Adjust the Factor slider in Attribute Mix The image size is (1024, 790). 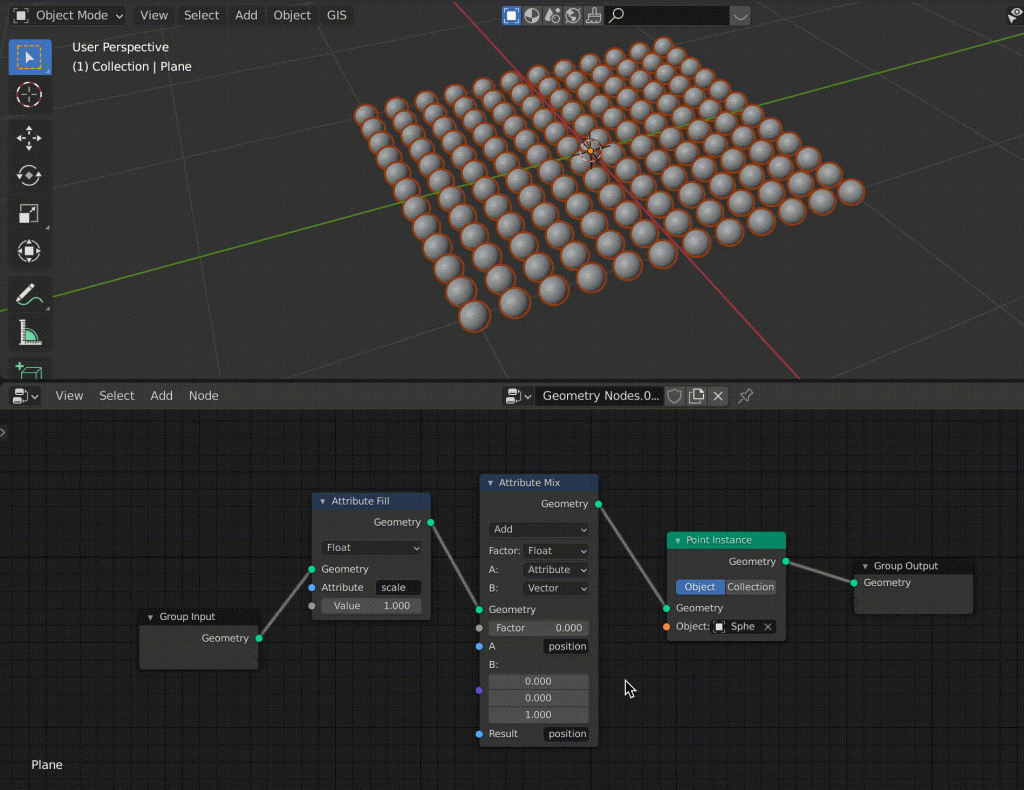539,628
